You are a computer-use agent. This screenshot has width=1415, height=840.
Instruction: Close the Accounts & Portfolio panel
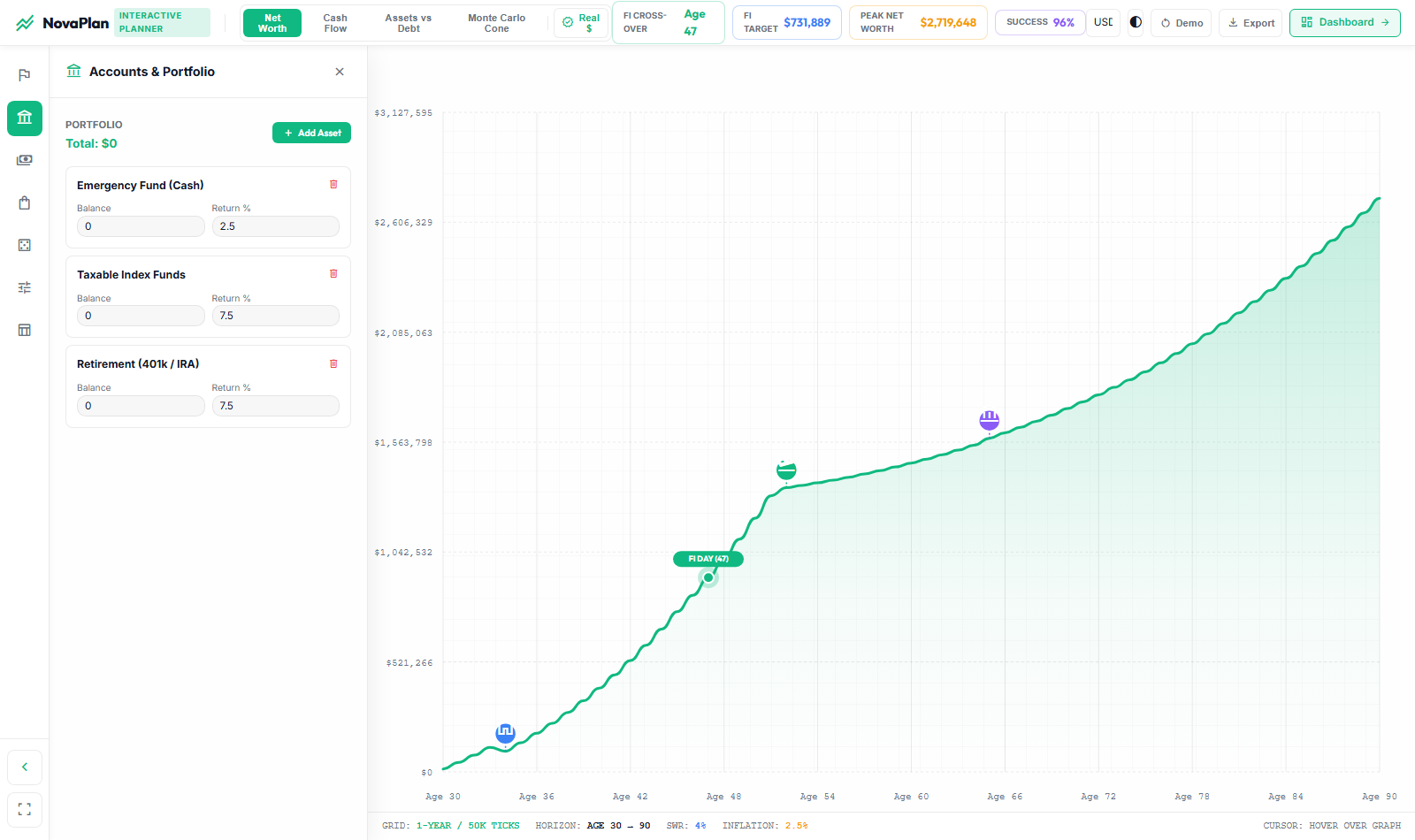click(340, 72)
